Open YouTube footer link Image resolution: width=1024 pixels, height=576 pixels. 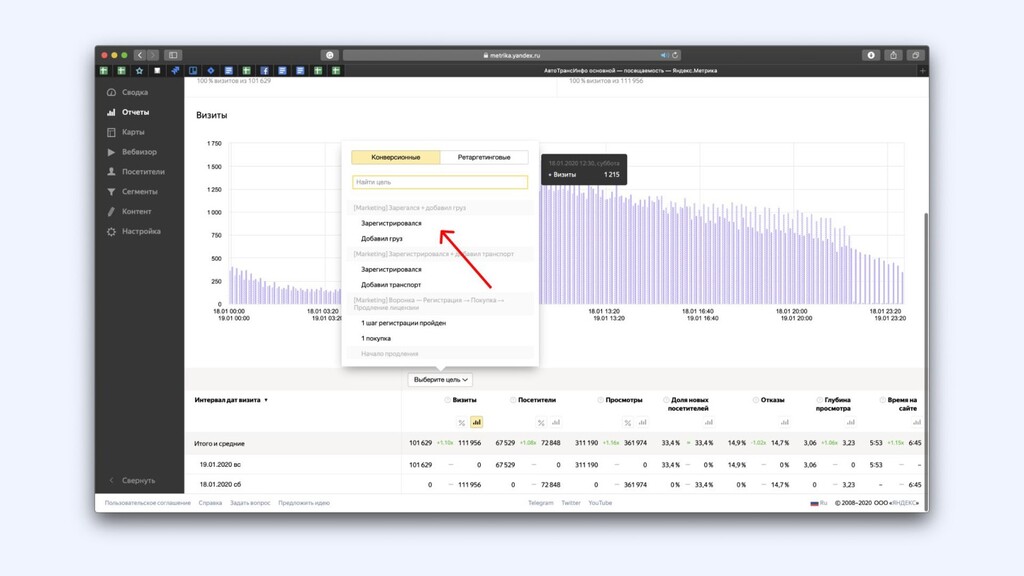tap(600, 503)
